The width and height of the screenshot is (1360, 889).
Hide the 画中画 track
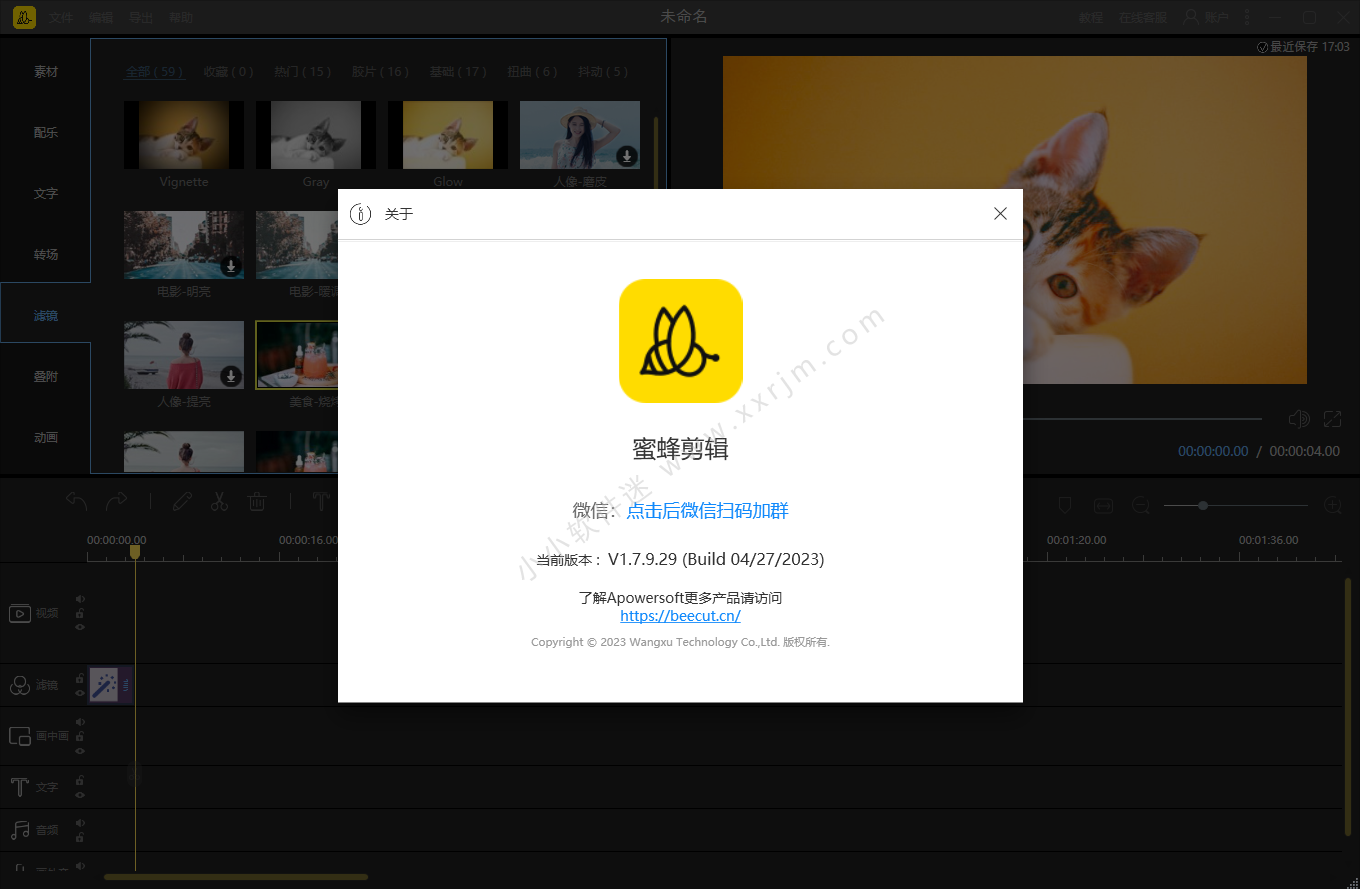click(x=80, y=751)
